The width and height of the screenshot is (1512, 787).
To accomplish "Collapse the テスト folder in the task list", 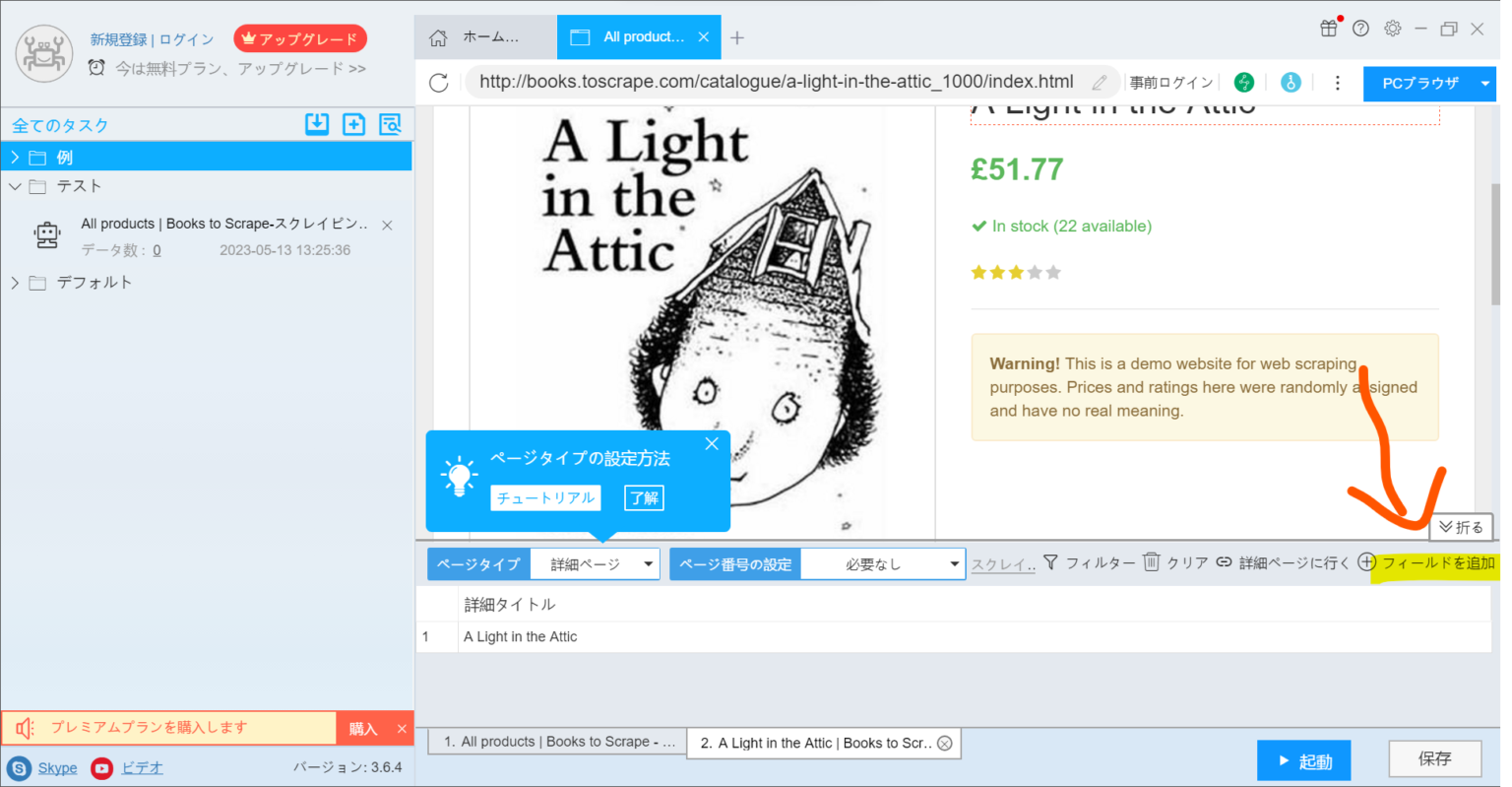I will tap(16, 185).
